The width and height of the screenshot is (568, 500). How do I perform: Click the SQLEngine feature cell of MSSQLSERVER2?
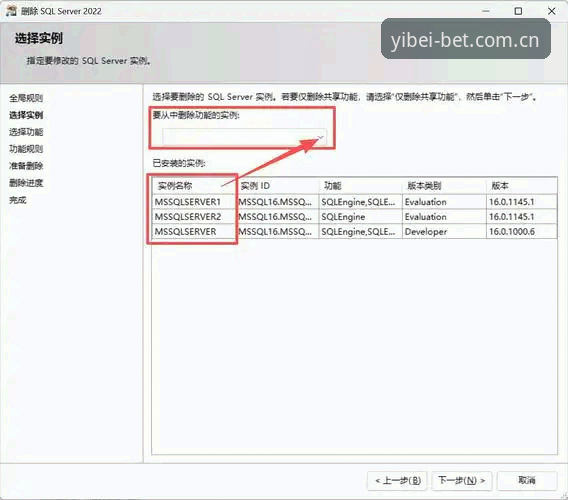[360, 217]
